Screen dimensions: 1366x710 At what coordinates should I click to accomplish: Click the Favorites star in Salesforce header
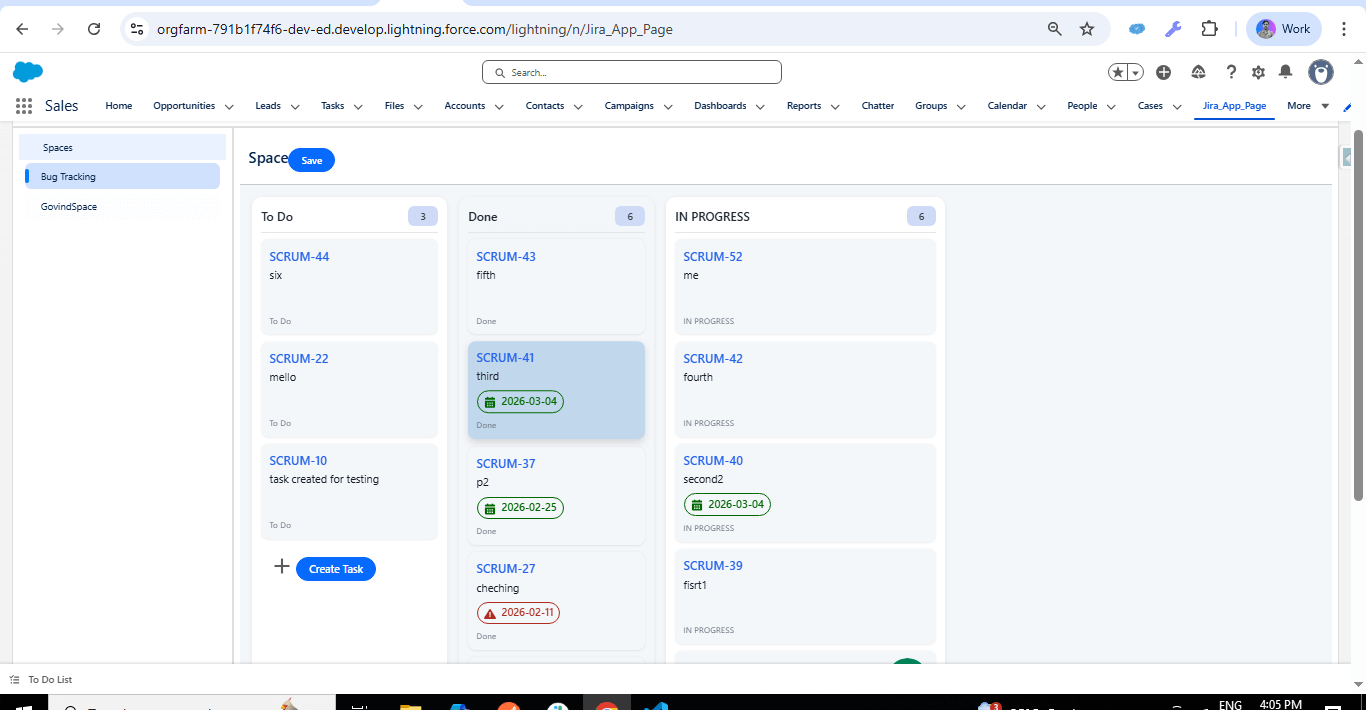(x=1118, y=72)
